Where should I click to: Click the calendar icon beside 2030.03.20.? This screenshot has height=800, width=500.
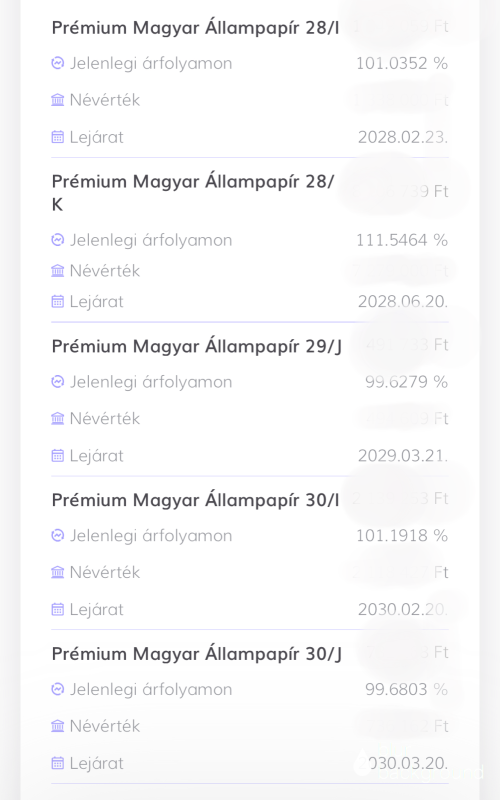(x=58, y=763)
